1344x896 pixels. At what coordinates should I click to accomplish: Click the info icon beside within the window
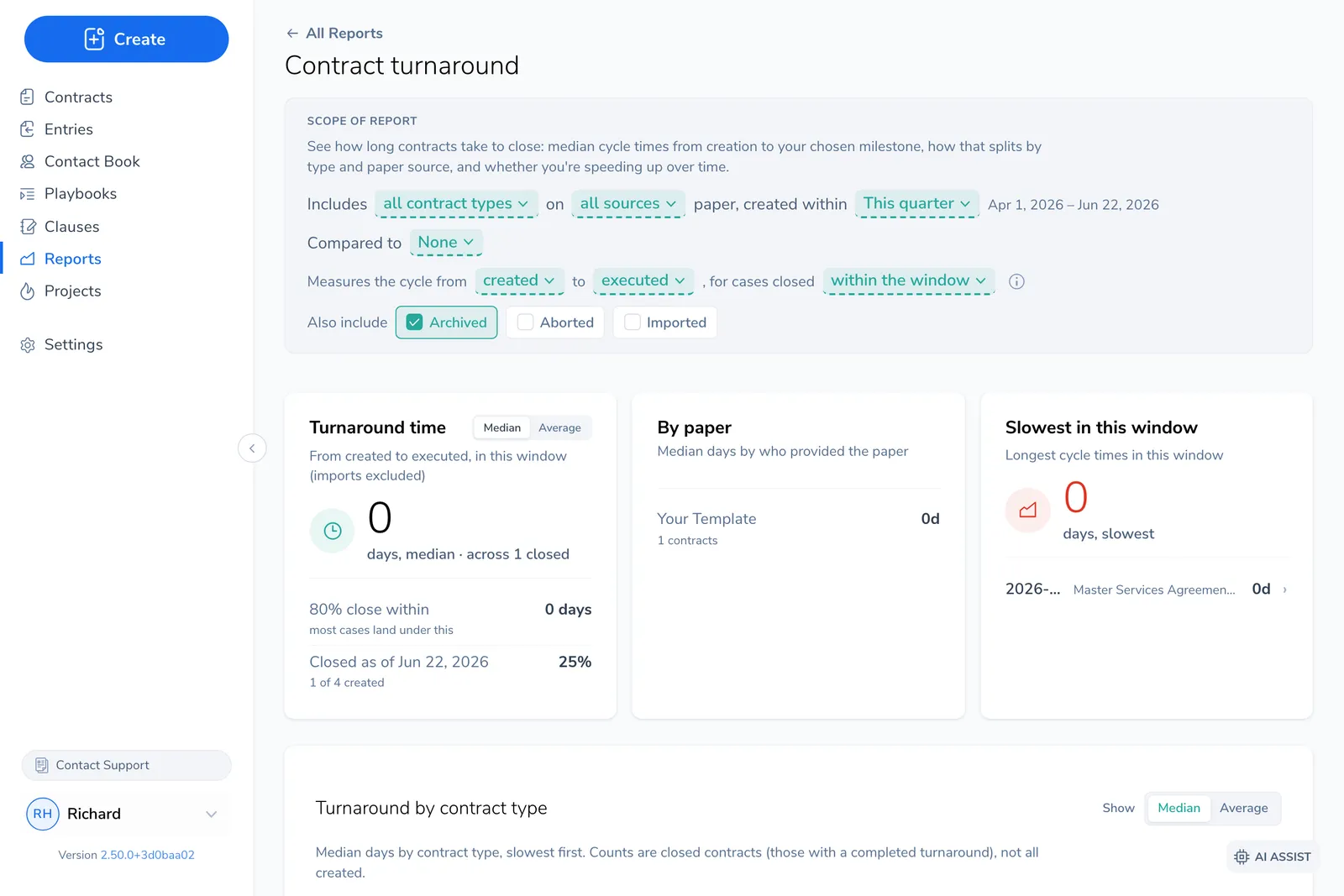coord(1016,282)
